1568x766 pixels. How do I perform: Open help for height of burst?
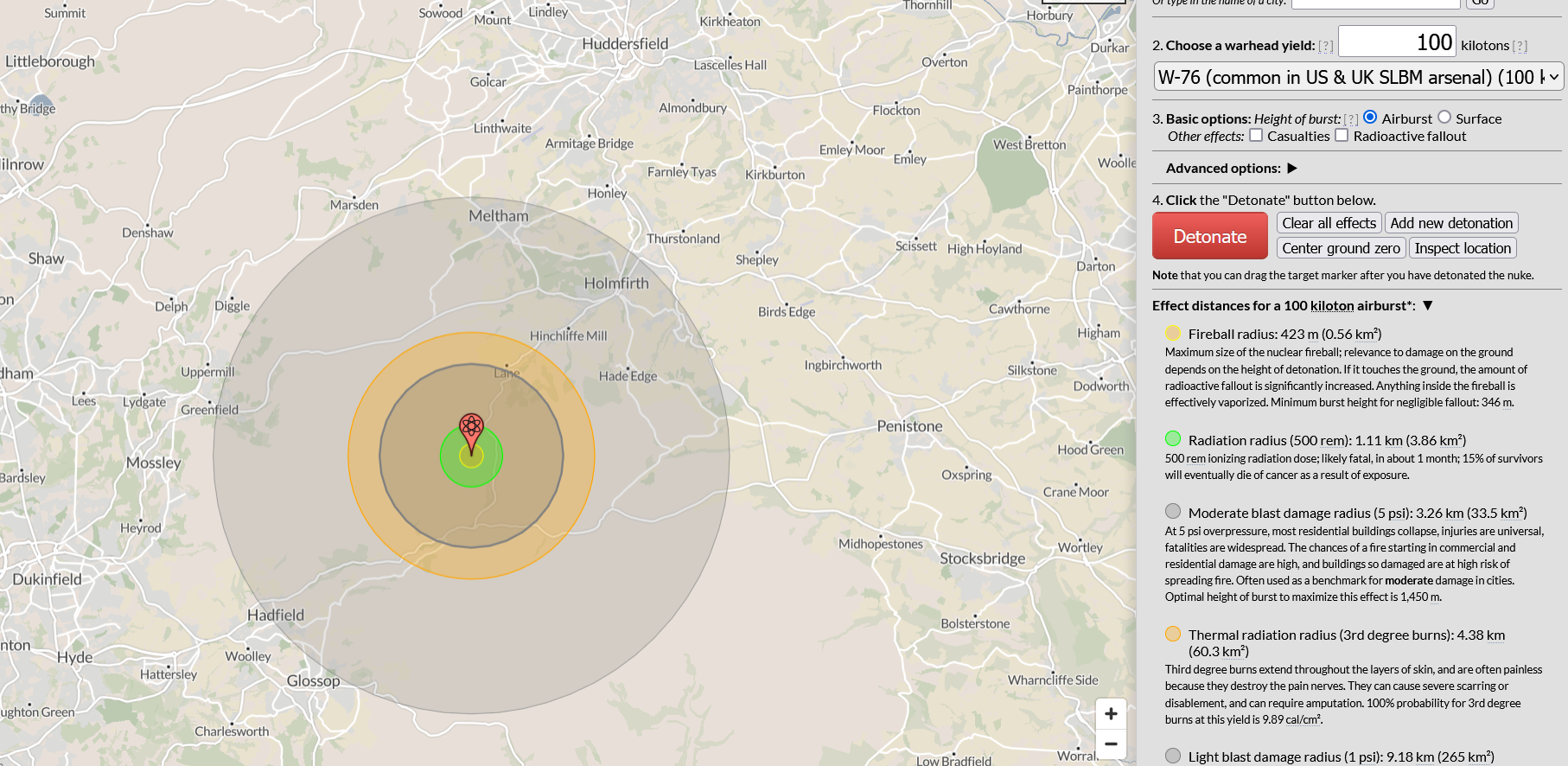pyautogui.click(x=1351, y=119)
